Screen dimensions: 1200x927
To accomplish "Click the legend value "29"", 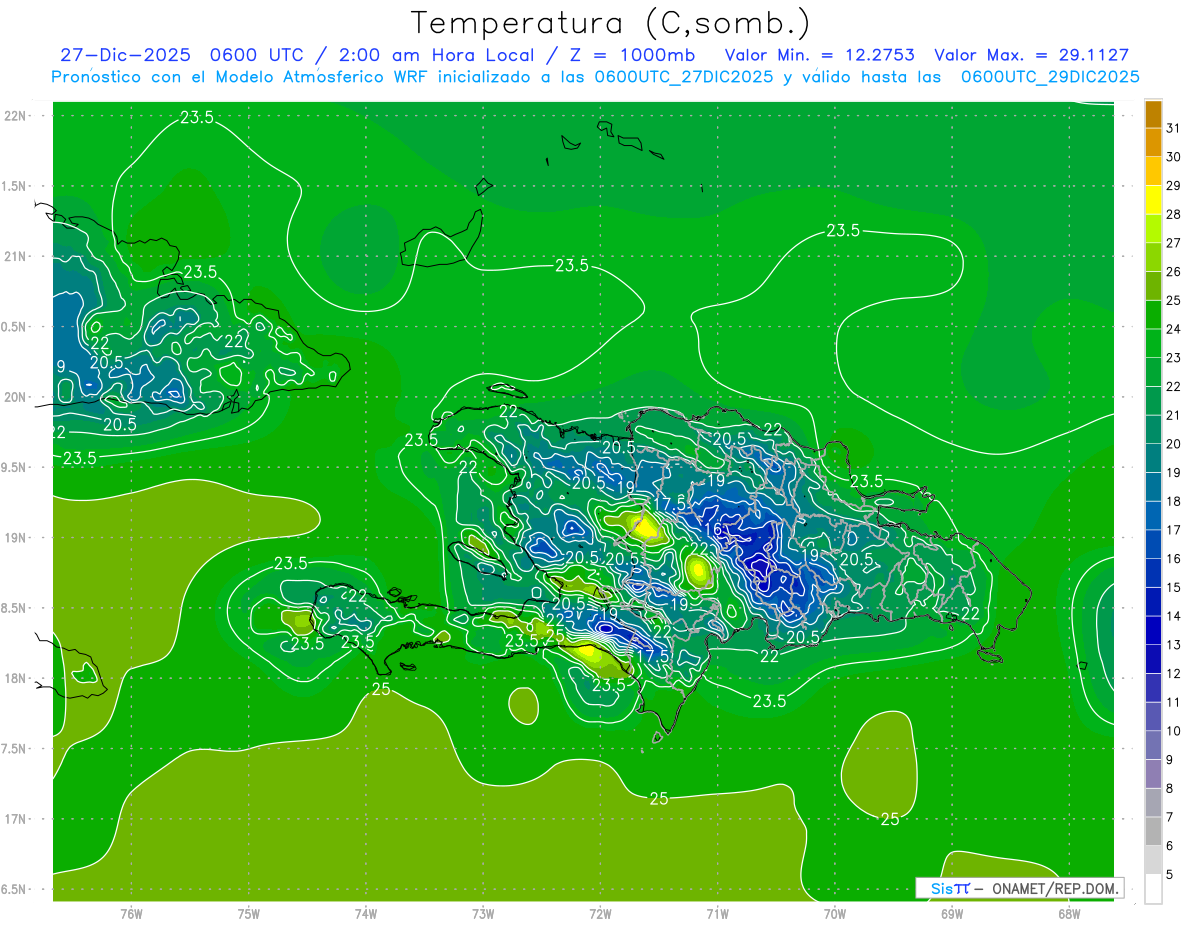I will click(x=1174, y=186).
